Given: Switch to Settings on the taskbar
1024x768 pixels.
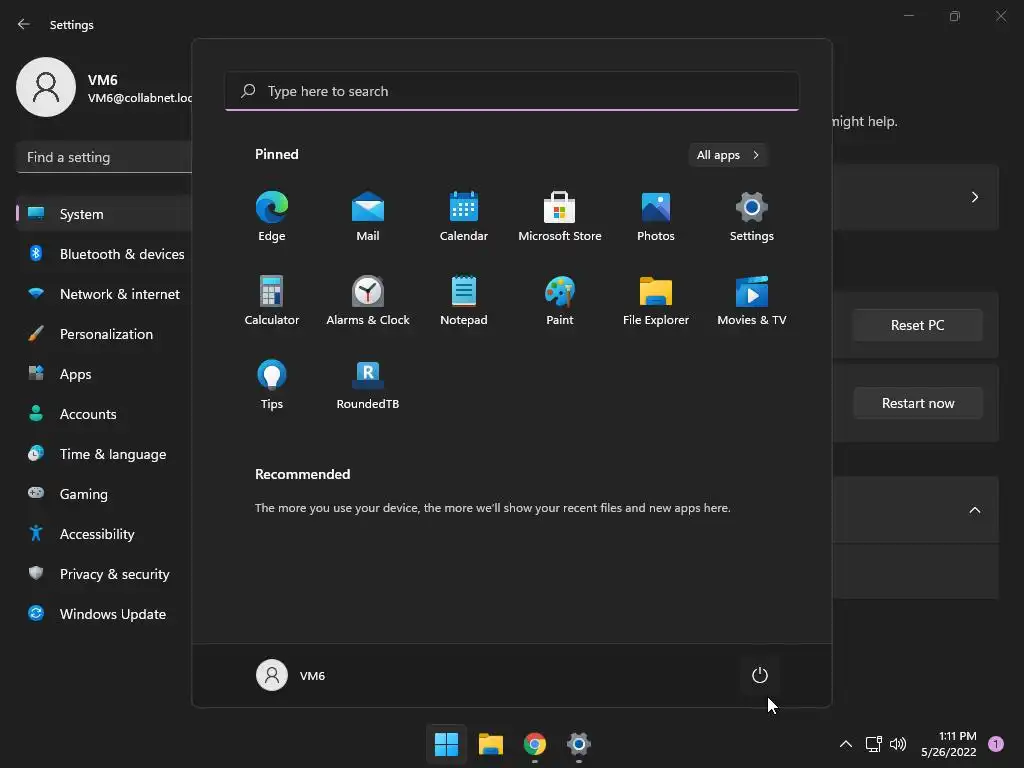Looking at the screenshot, I should pos(579,744).
